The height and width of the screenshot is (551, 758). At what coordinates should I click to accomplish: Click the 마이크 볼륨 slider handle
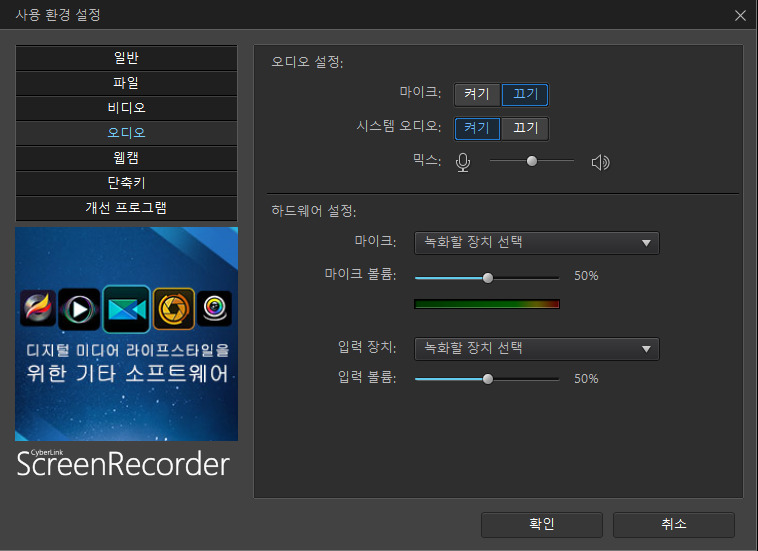click(488, 277)
